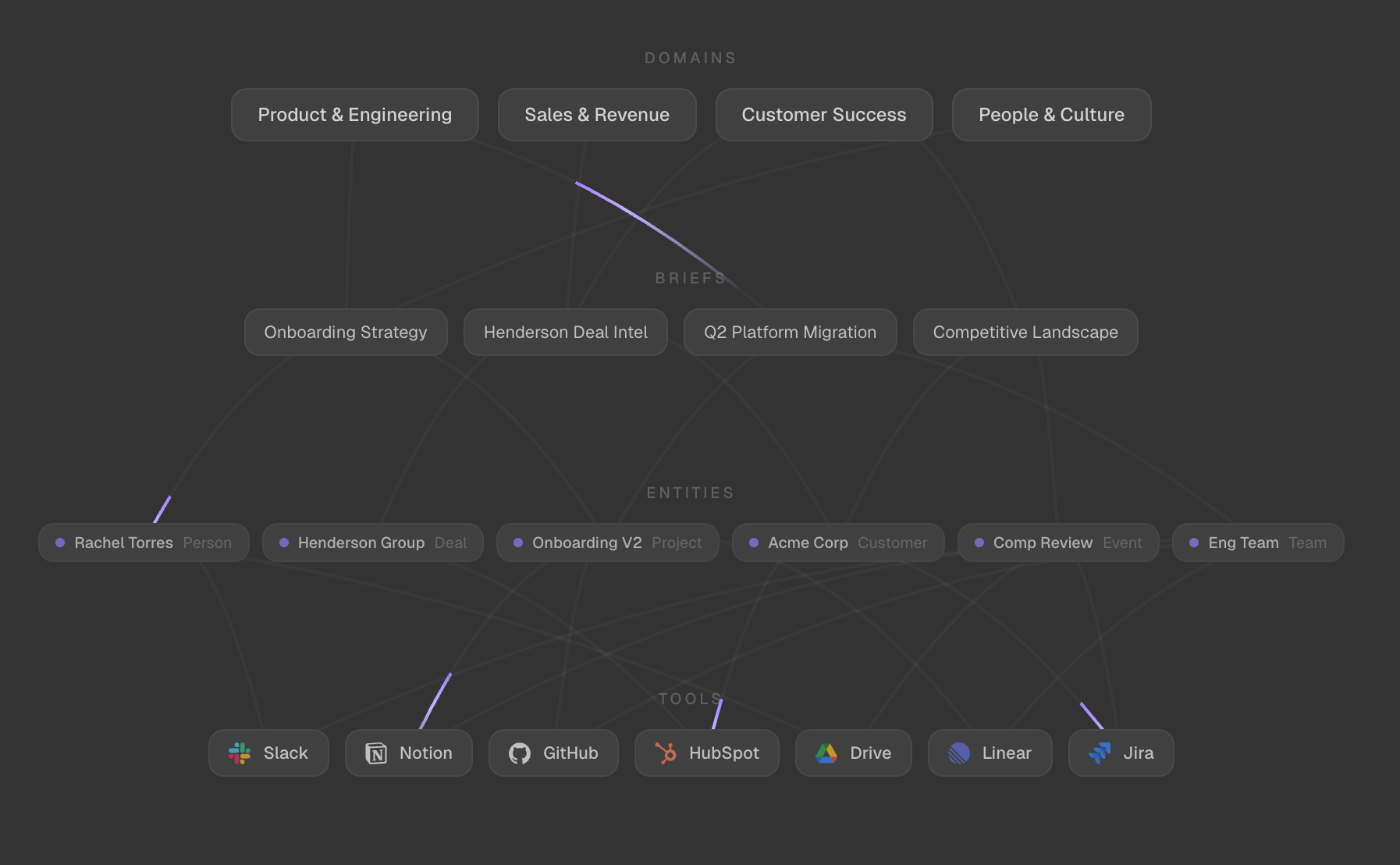Select the Henderson Group deal entity
The width and height of the screenshot is (1400, 865).
372,543
